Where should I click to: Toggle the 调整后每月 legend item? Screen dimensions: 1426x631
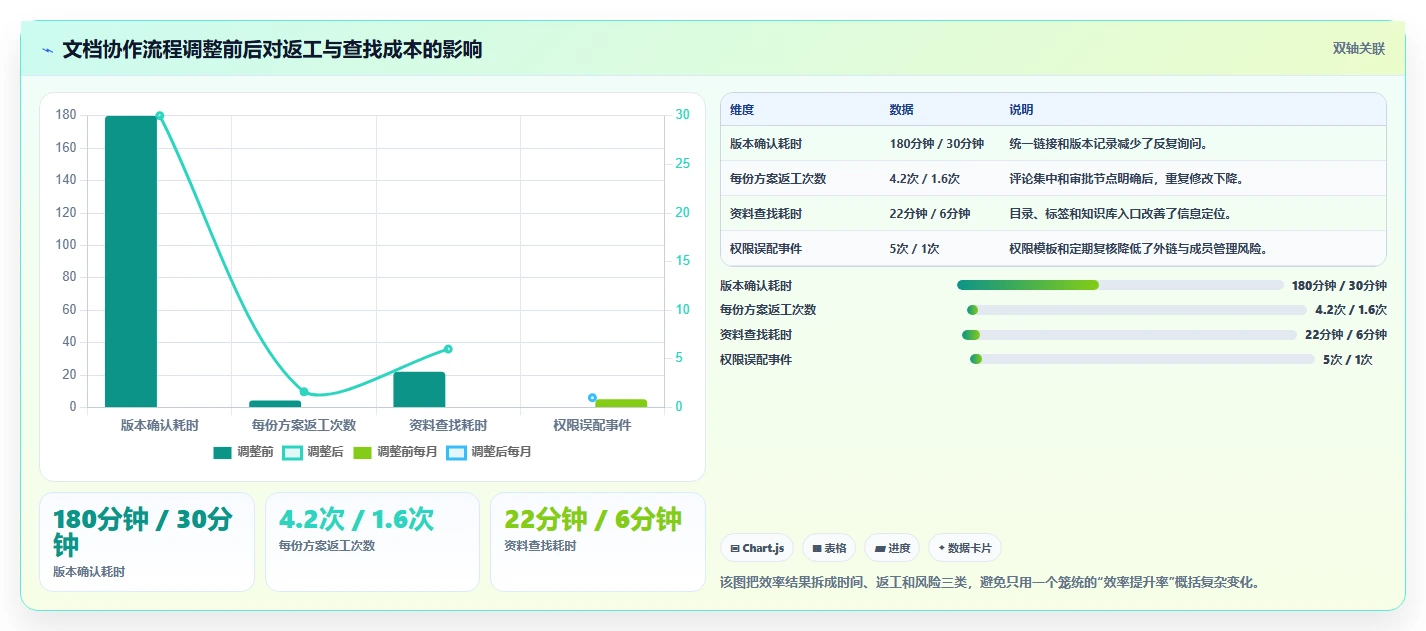coord(489,452)
